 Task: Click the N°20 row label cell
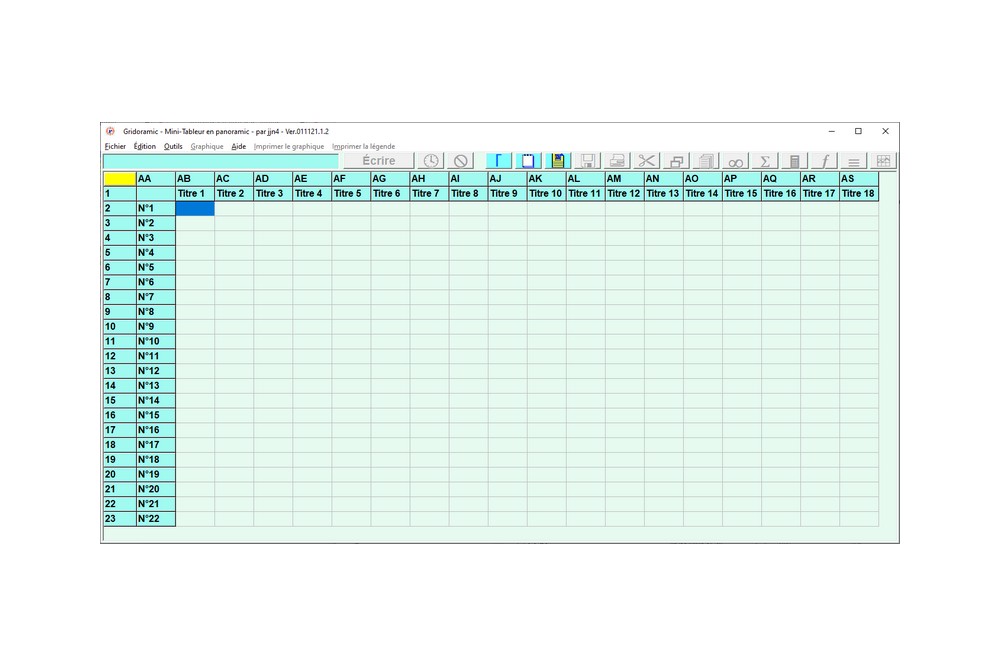[x=156, y=489]
